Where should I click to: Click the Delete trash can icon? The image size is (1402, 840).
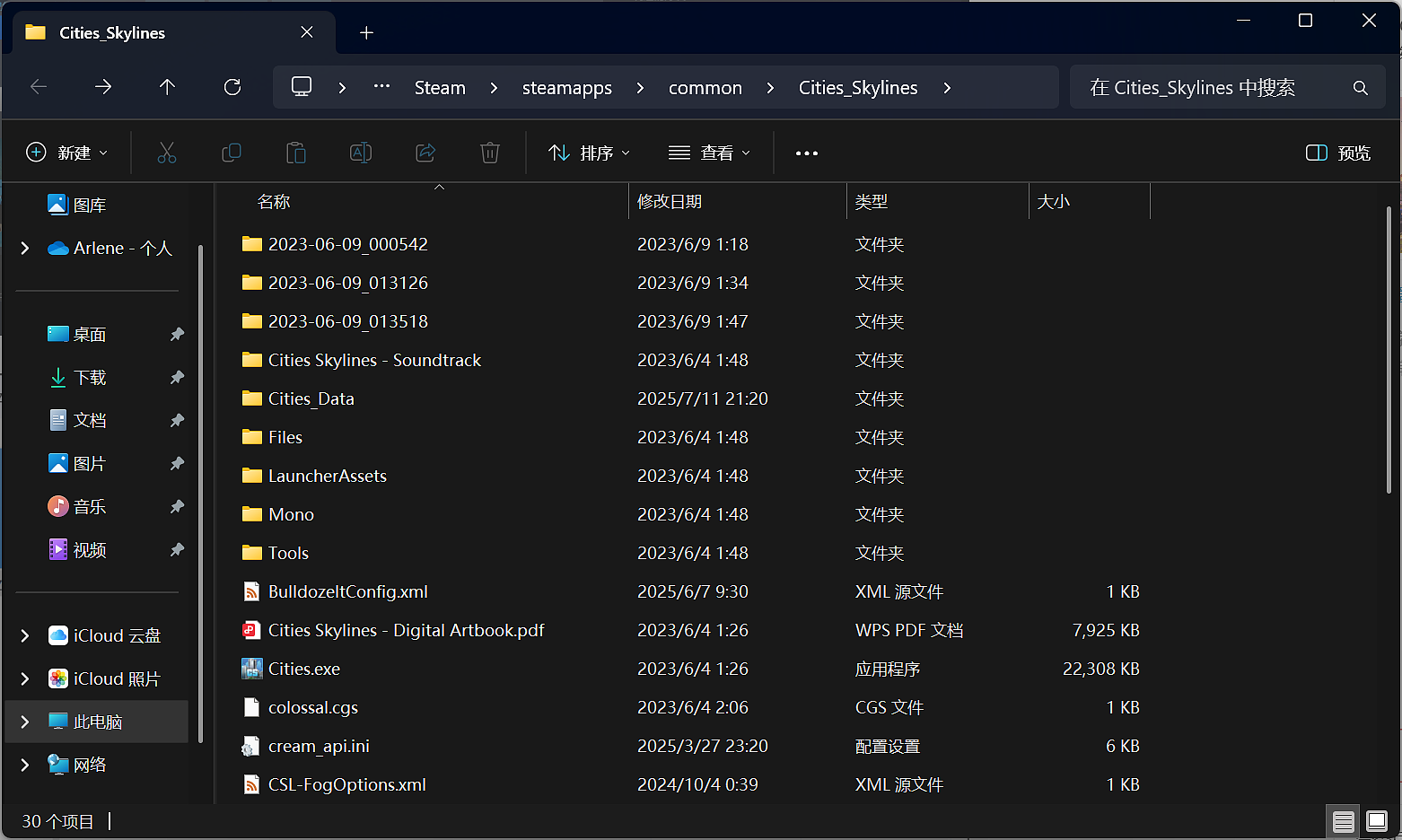click(490, 153)
